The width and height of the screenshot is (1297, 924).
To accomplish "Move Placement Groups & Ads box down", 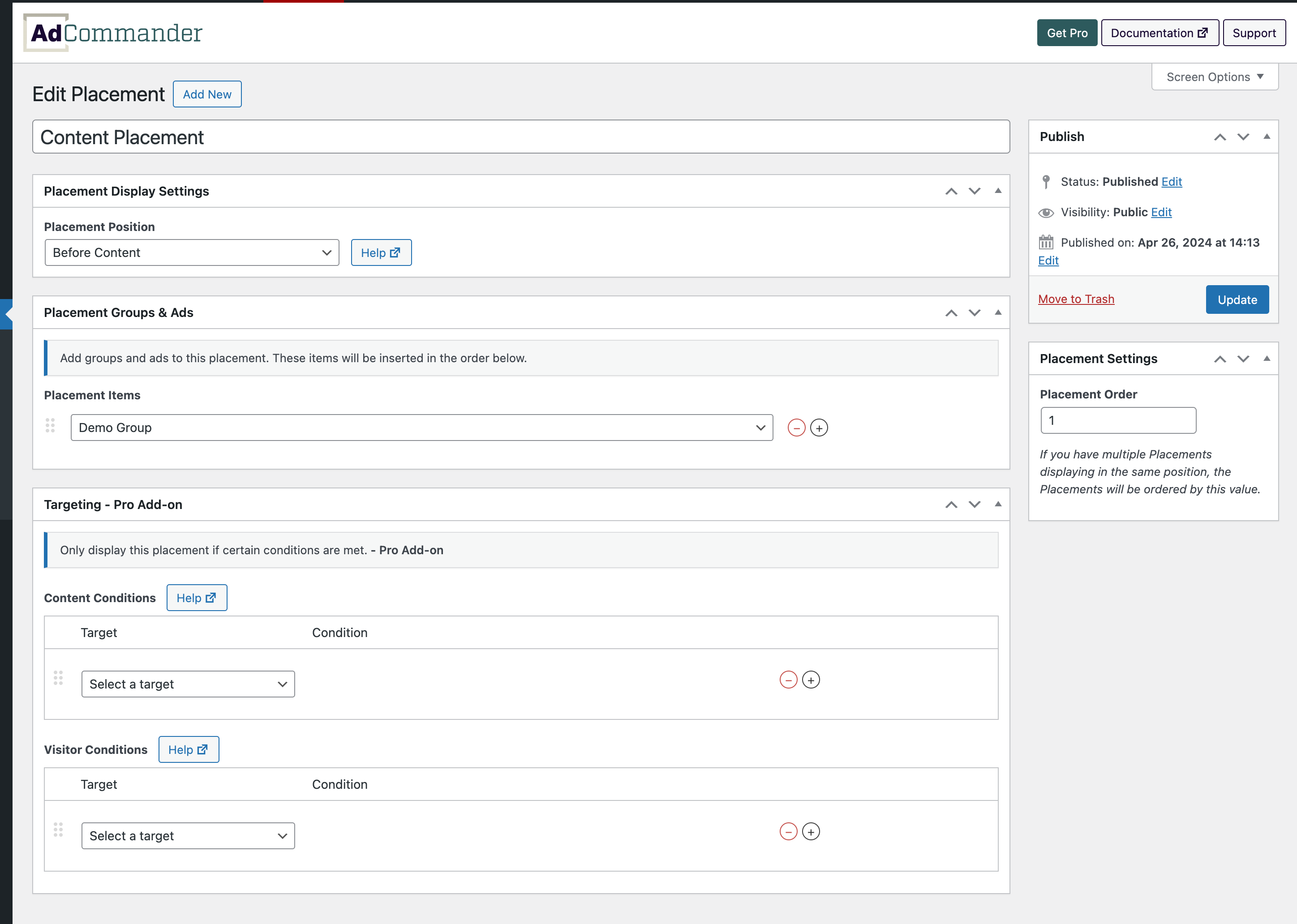I will [x=974, y=312].
